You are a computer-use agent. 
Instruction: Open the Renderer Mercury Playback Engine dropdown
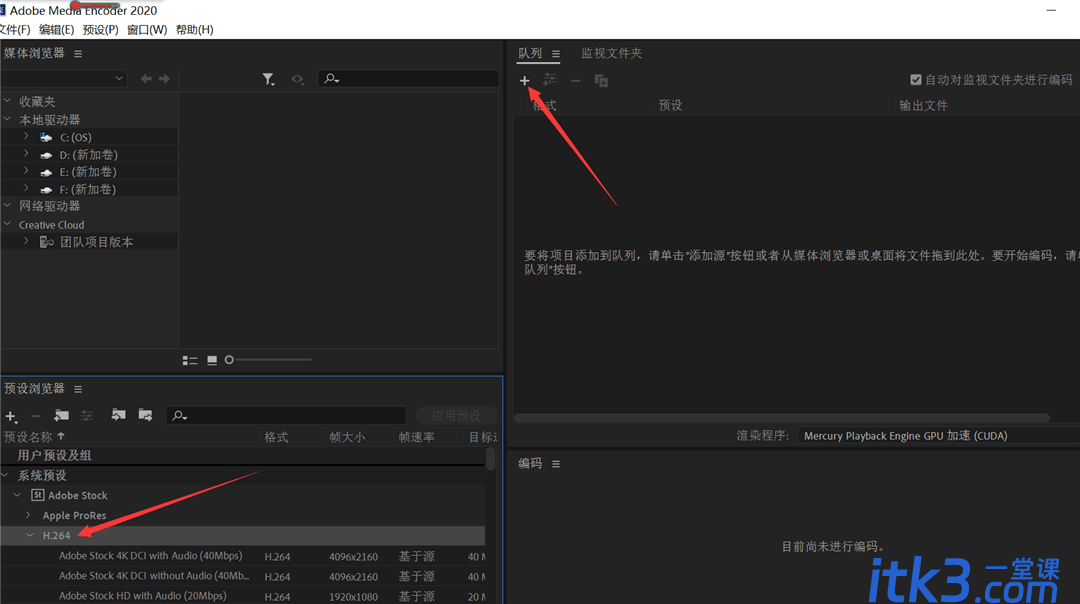[x=939, y=435]
